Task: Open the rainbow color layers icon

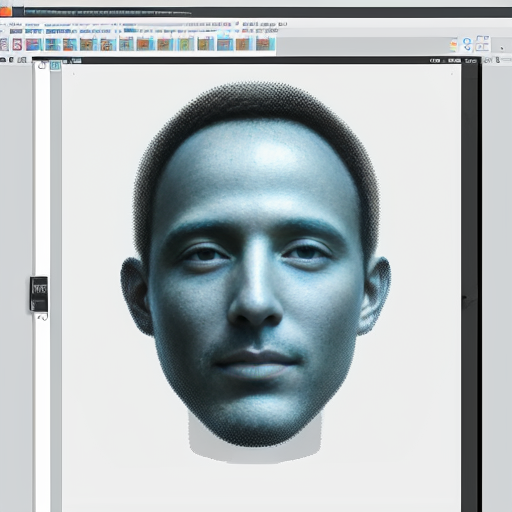Action: tap(454, 45)
